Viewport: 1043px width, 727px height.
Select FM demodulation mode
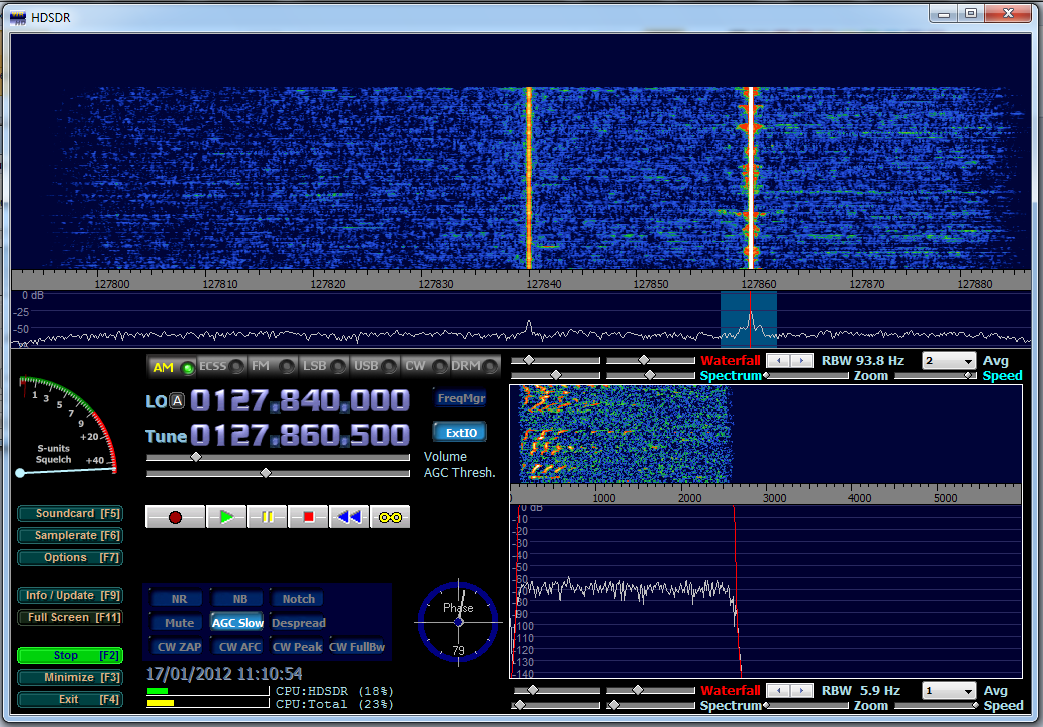272,366
